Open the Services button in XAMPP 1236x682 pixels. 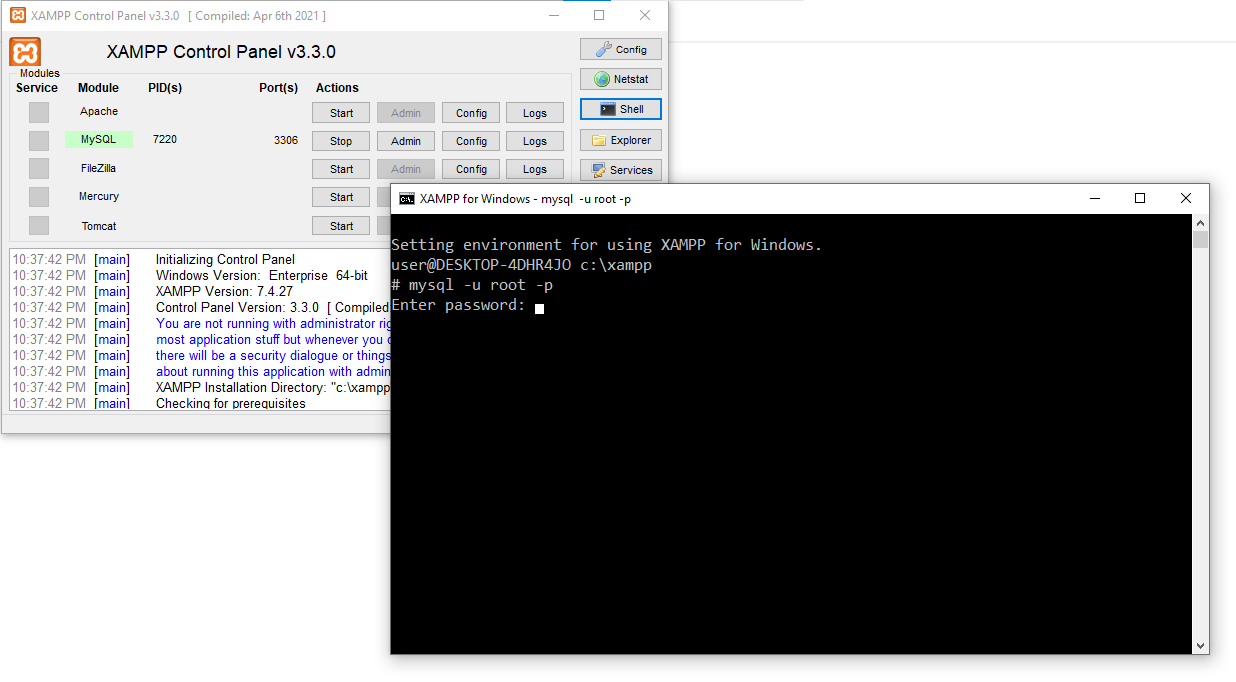[620, 170]
